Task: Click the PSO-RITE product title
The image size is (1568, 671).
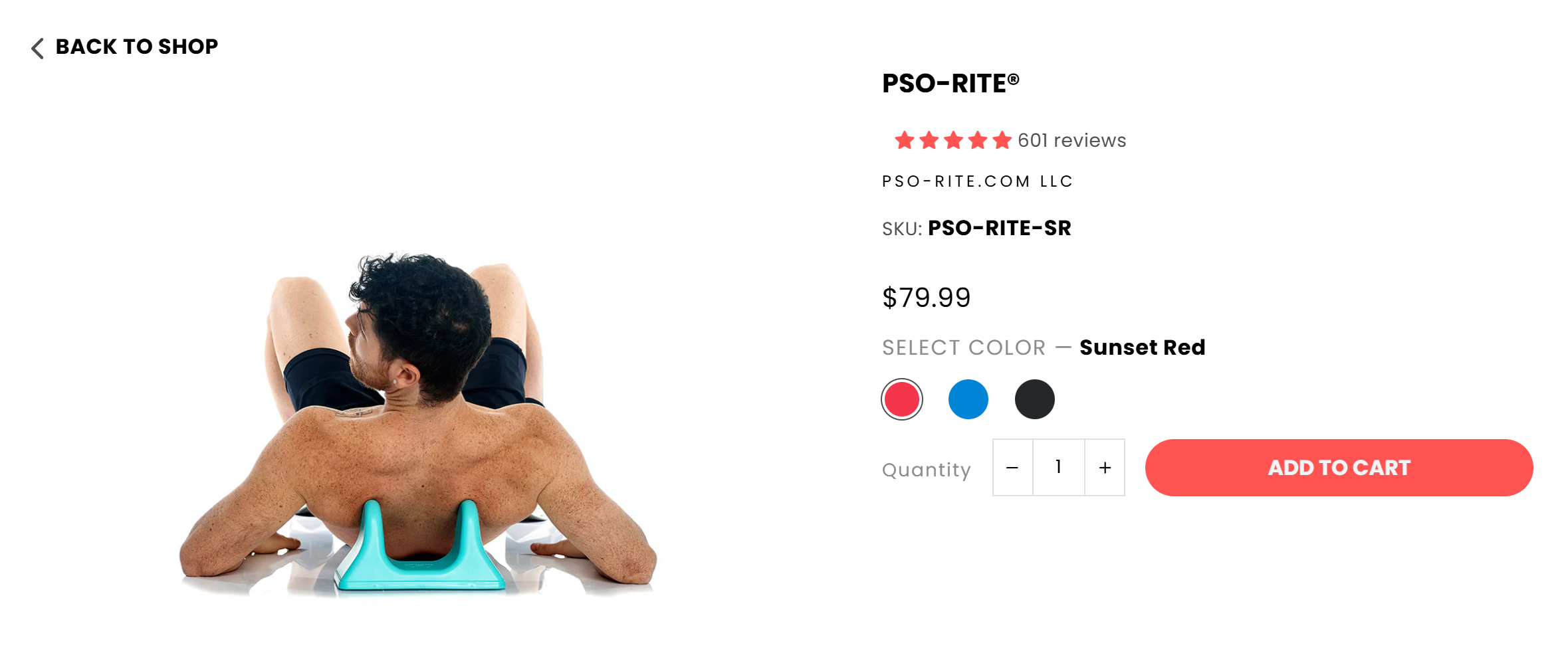Action: (951, 84)
